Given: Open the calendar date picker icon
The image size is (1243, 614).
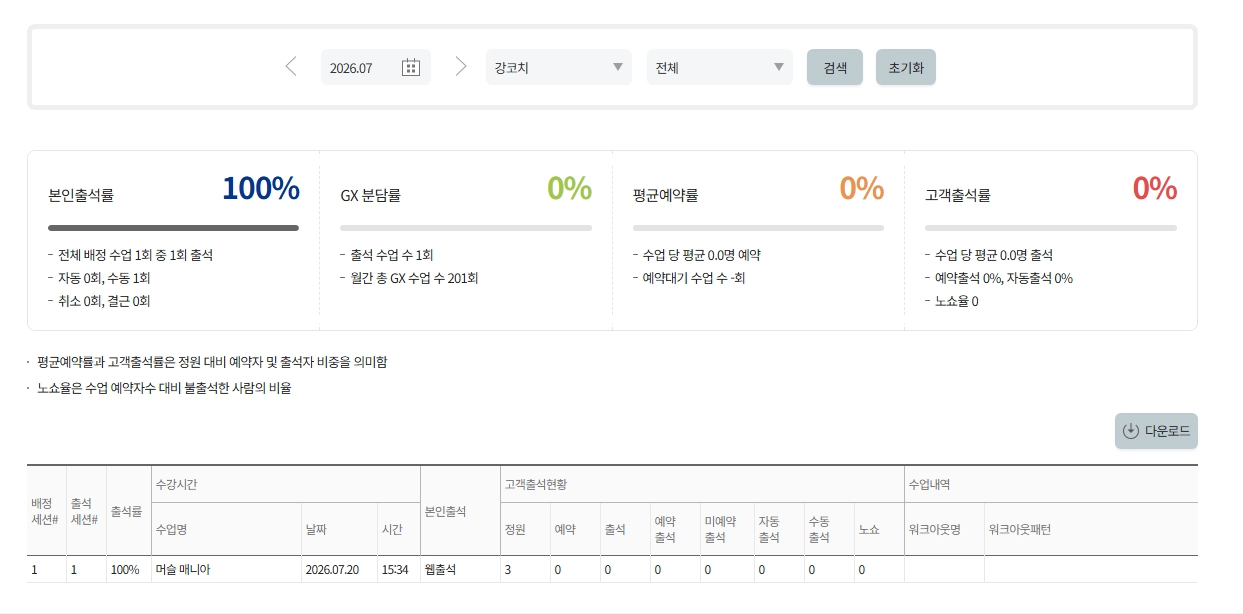Looking at the screenshot, I should pyautogui.click(x=411, y=67).
